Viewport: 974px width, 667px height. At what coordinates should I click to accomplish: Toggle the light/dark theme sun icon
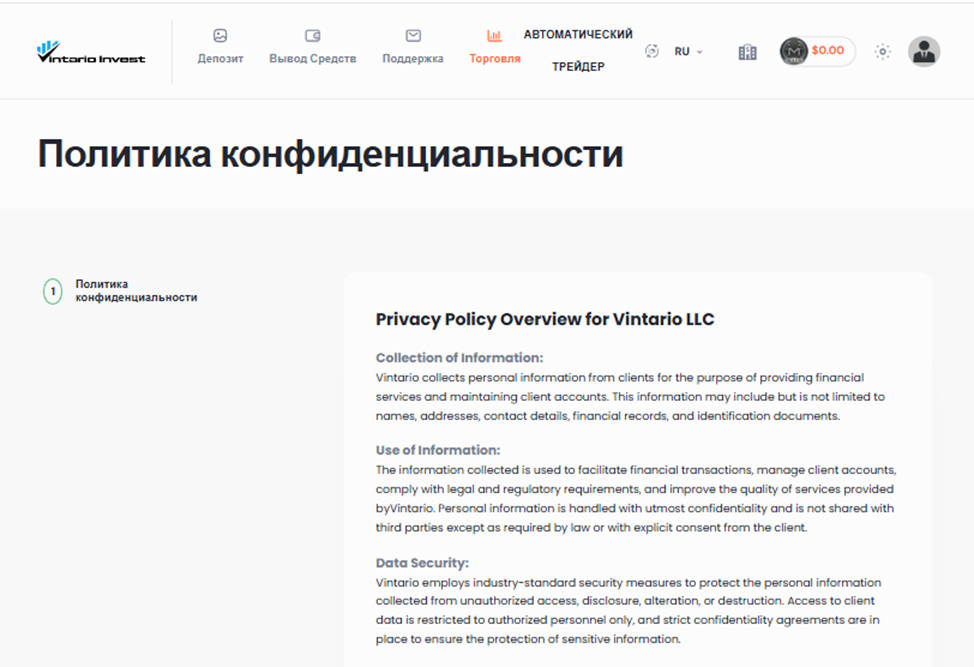click(882, 52)
